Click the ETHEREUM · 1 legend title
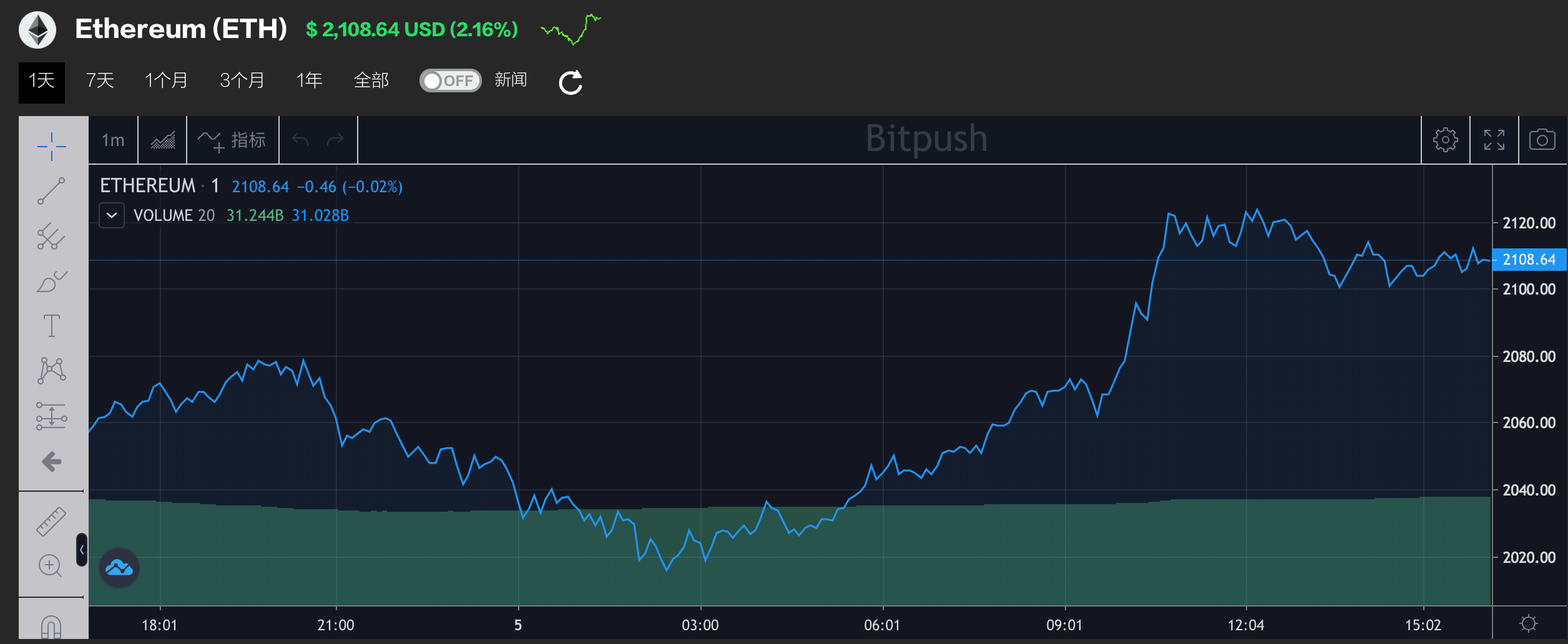 (160, 186)
